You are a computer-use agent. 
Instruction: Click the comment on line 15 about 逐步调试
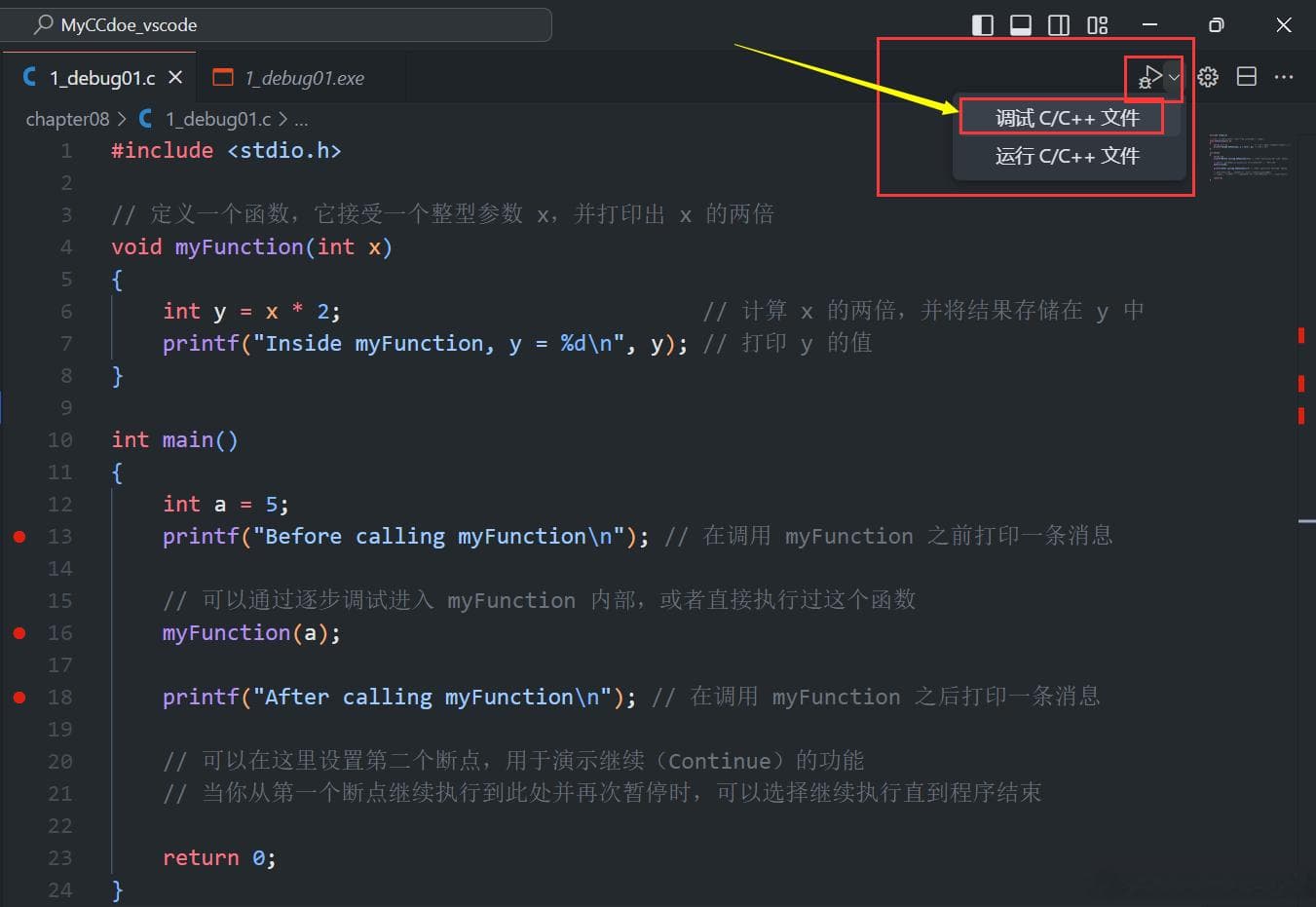pyautogui.click(x=540, y=600)
